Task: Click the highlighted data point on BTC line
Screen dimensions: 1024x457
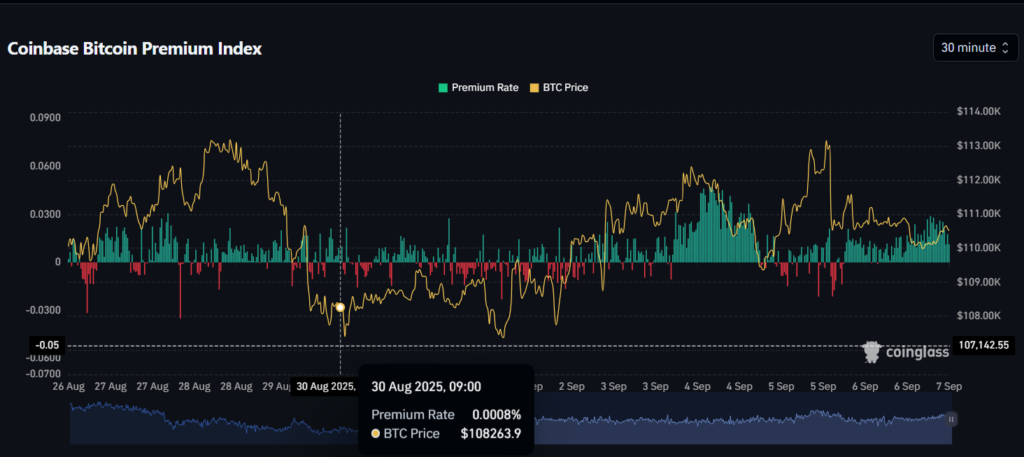Action: click(x=340, y=307)
